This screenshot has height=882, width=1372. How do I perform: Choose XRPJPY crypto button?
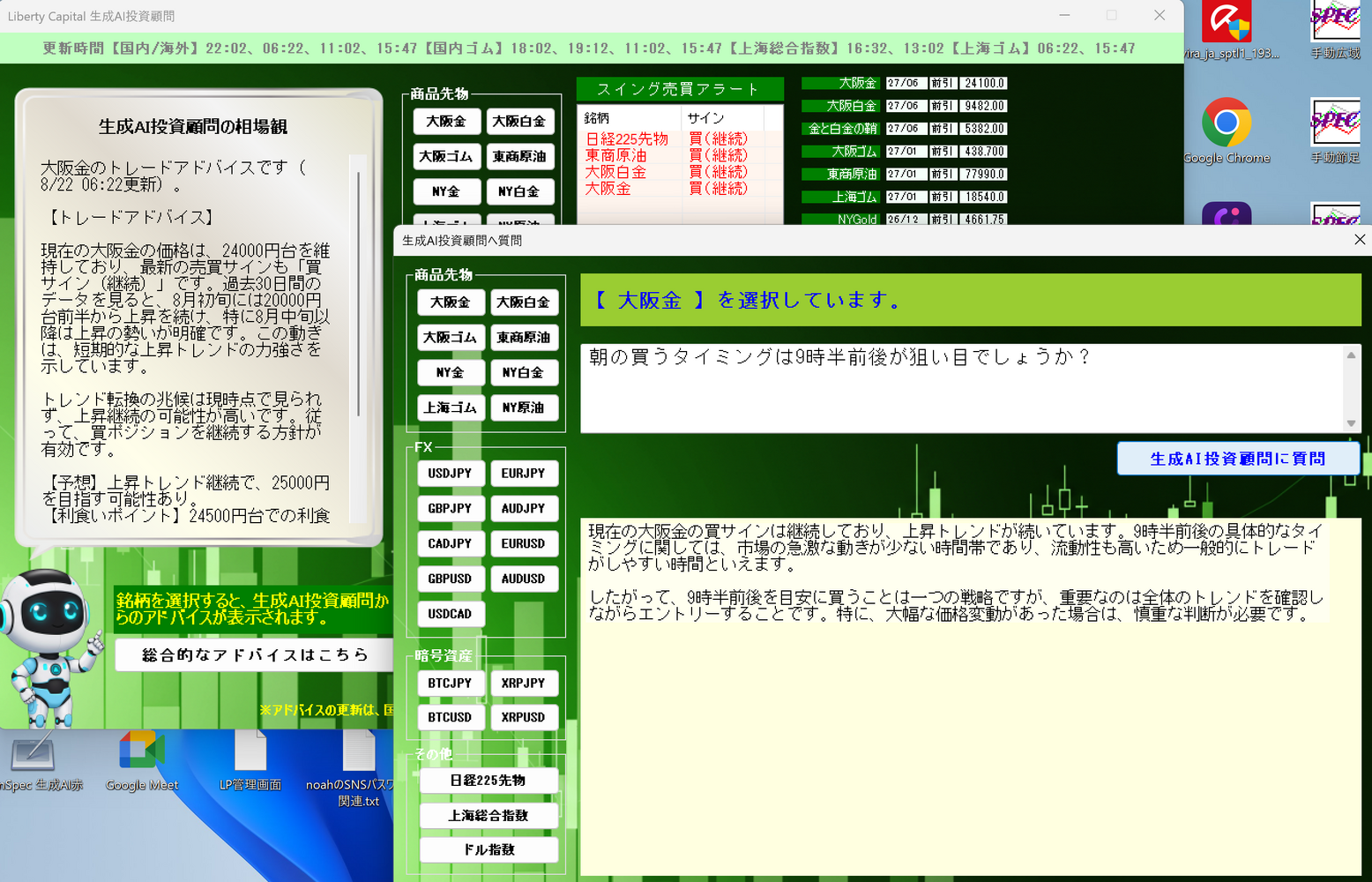tap(523, 684)
